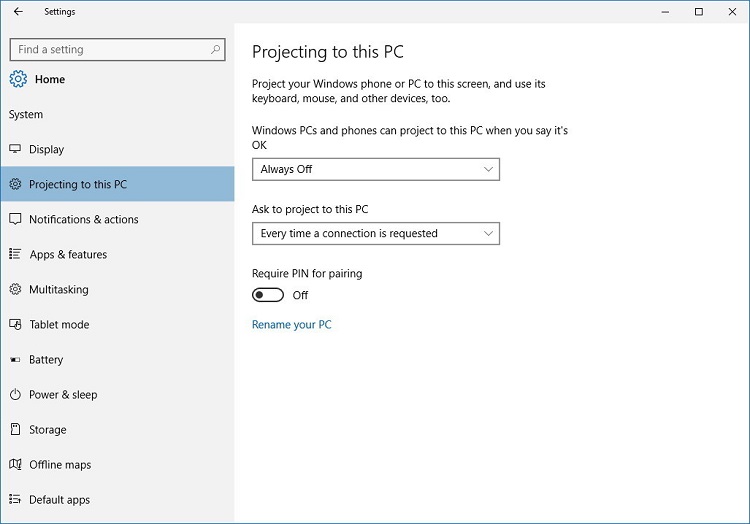
Task: Maximize the Settings window
Action: [699, 11]
